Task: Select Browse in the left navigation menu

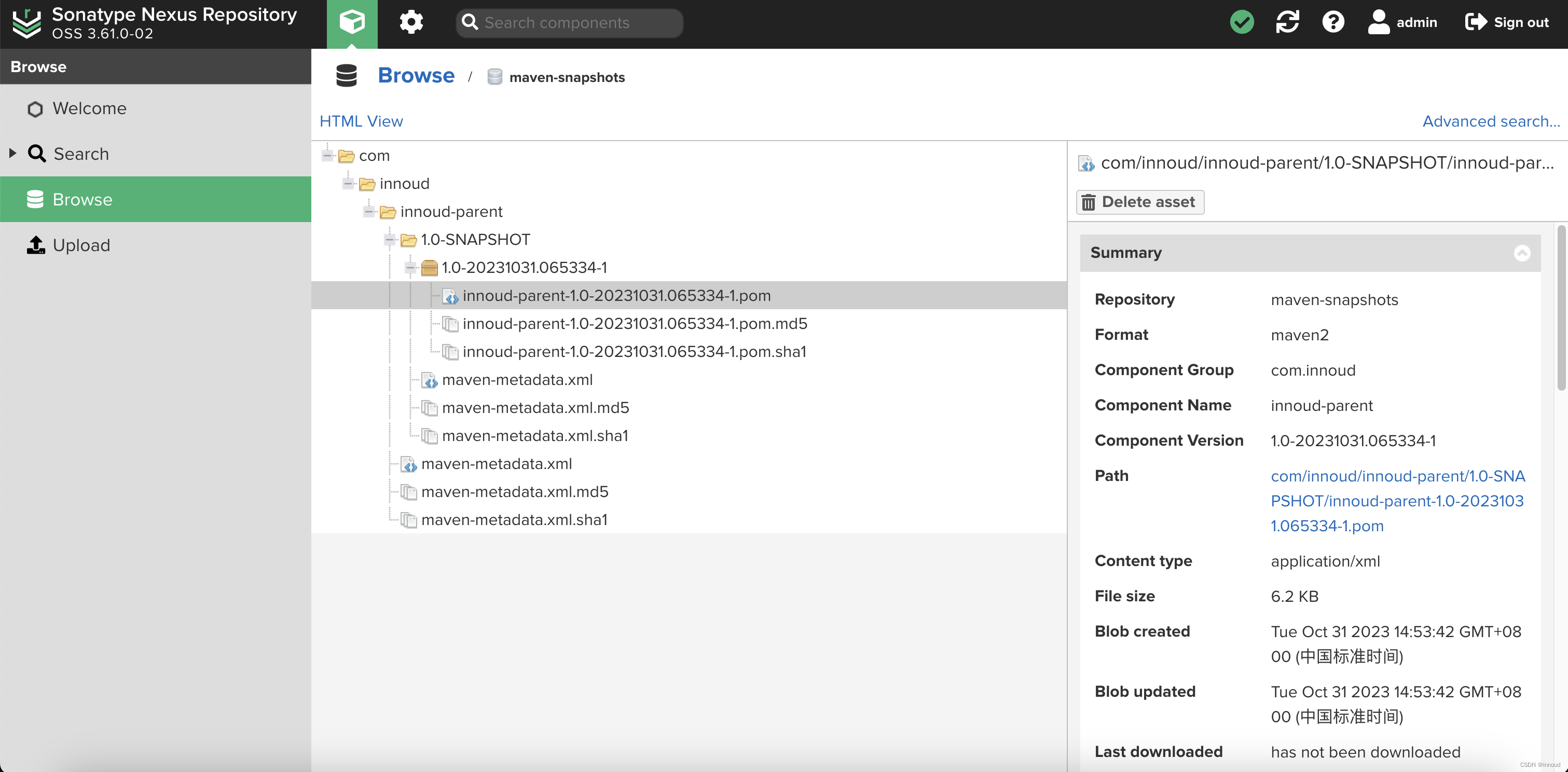Action: tap(84, 199)
